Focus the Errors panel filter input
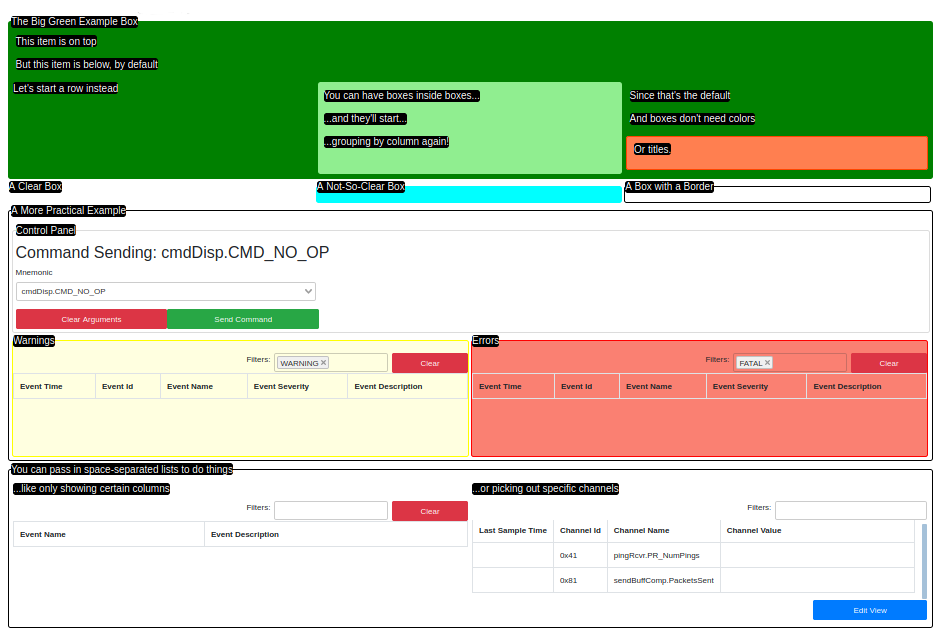Screen dimensions: 939x629 tap(810, 363)
